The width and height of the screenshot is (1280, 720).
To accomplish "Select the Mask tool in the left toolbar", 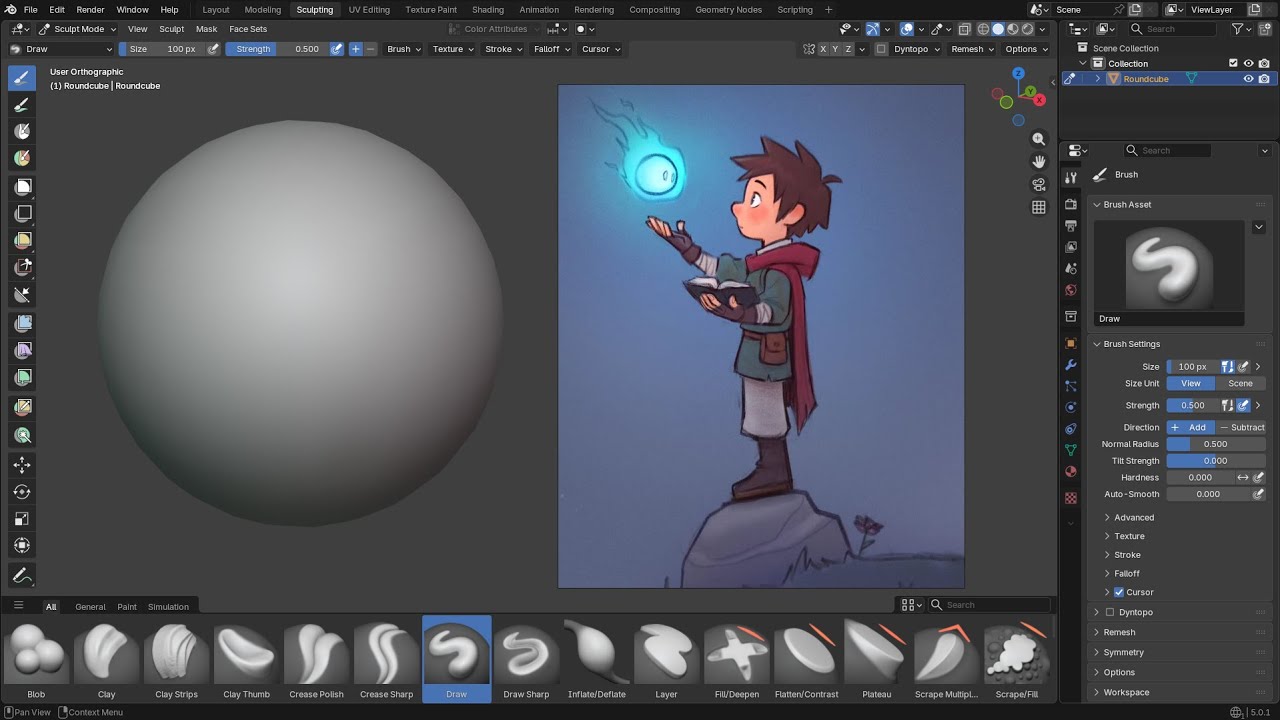I will [x=22, y=131].
